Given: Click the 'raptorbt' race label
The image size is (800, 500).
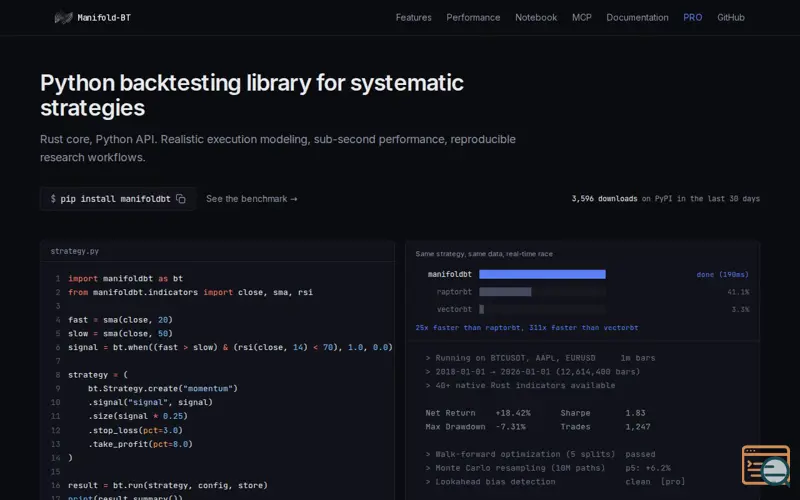Looking at the screenshot, I should point(454,292).
